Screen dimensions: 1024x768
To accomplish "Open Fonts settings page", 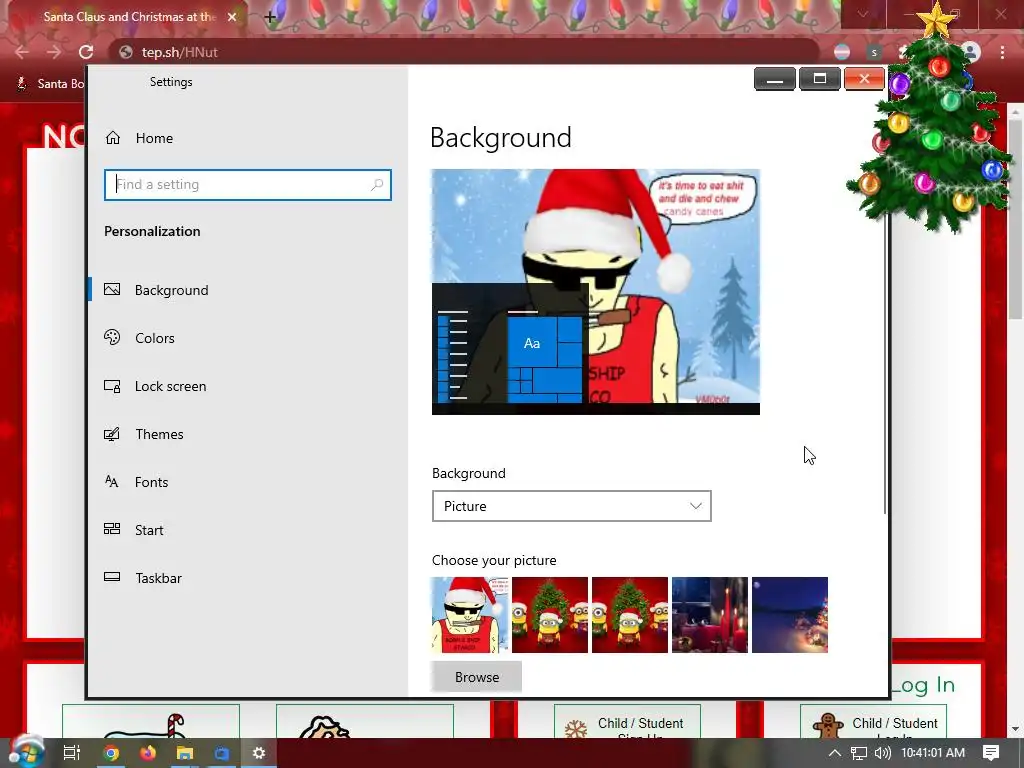I will pyautogui.click(x=151, y=482).
